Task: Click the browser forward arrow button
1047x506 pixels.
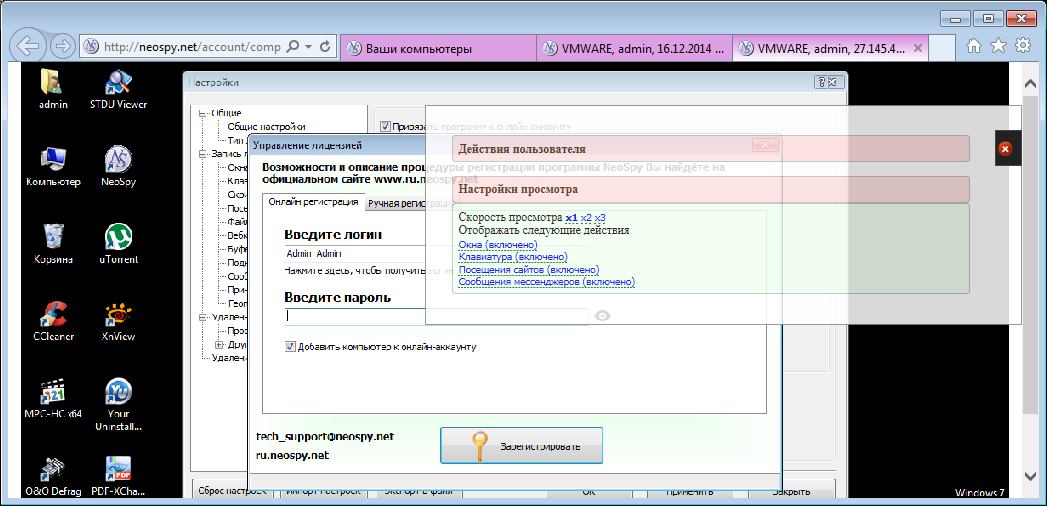Action: pyautogui.click(x=63, y=46)
